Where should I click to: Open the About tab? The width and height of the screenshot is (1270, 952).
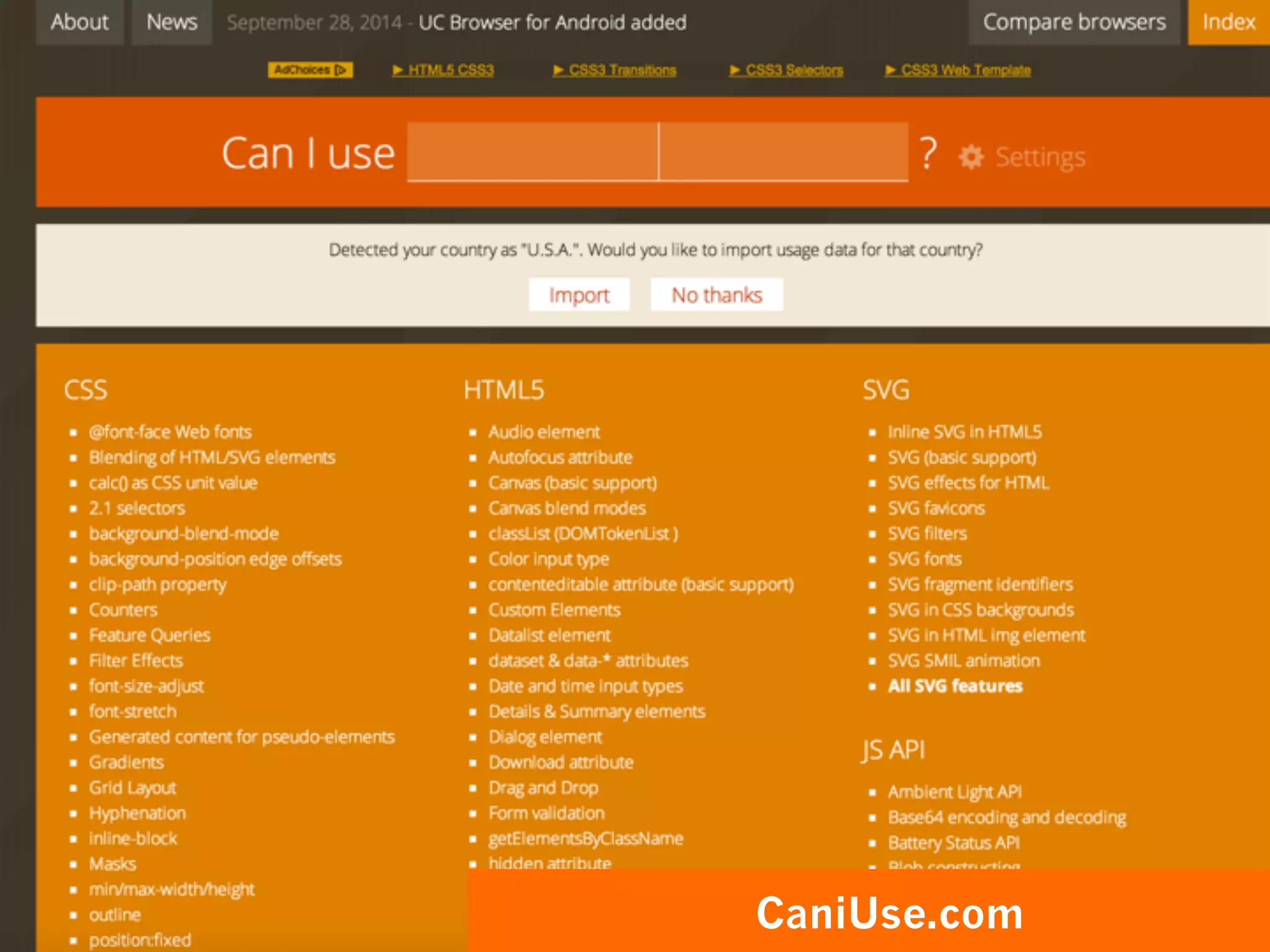(x=80, y=22)
